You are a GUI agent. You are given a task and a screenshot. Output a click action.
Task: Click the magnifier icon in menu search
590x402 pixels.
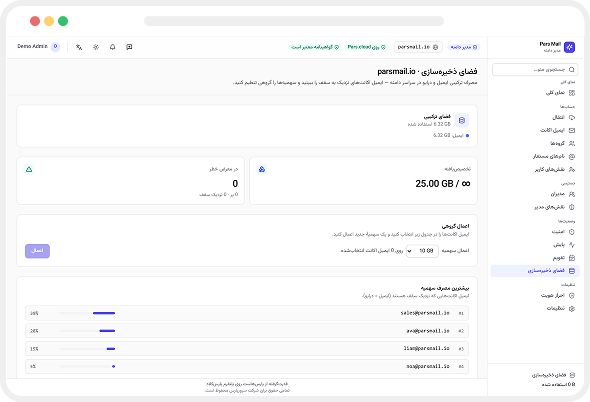click(572, 70)
